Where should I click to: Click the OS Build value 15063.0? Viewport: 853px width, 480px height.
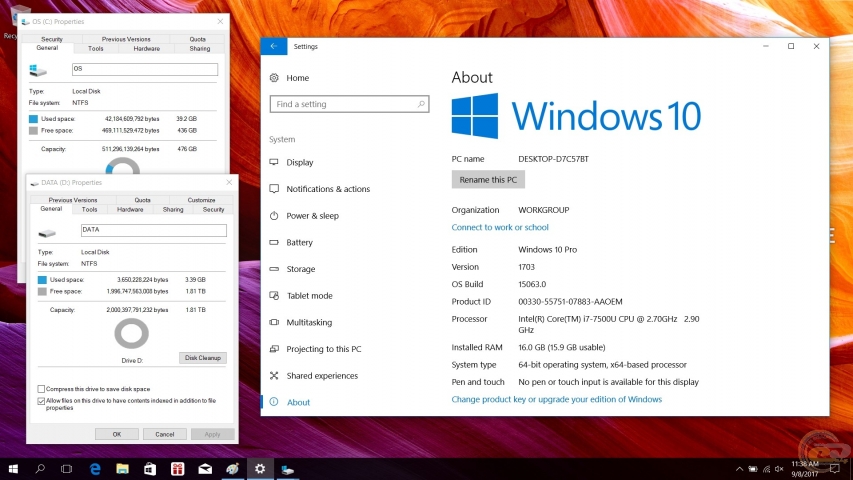(x=532, y=284)
